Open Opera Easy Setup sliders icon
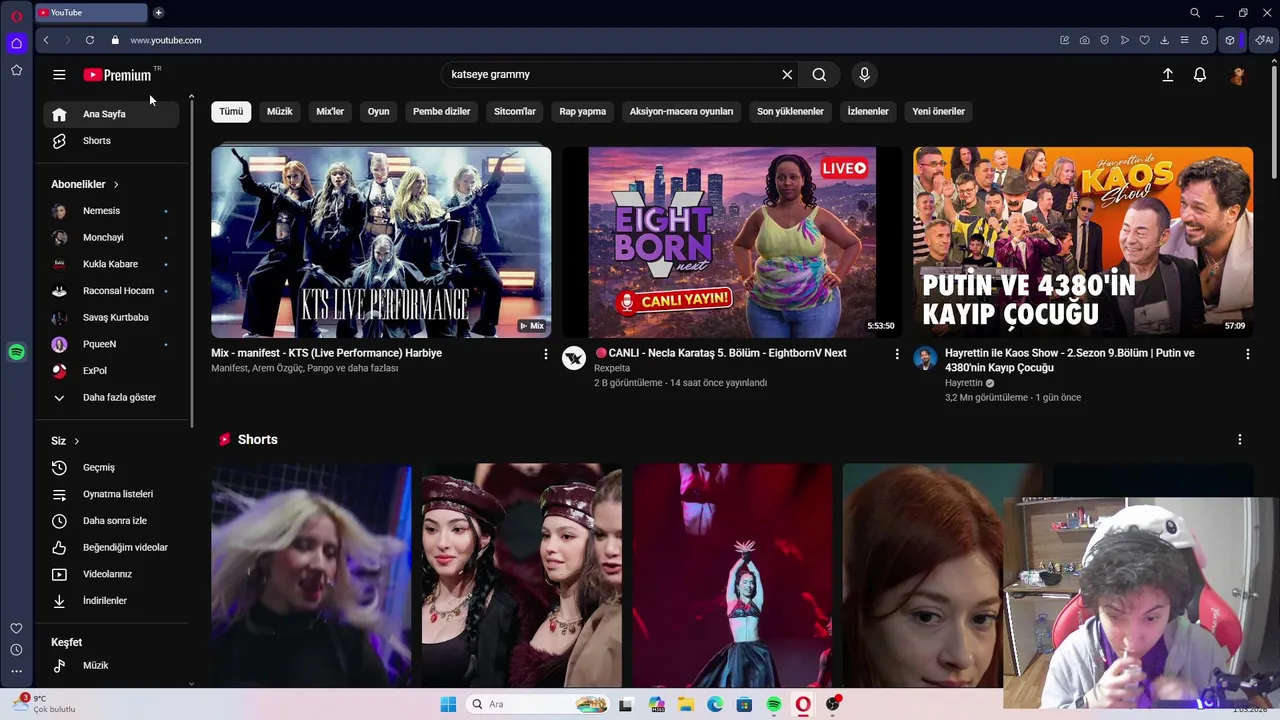This screenshot has height=720, width=1280. point(1185,40)
